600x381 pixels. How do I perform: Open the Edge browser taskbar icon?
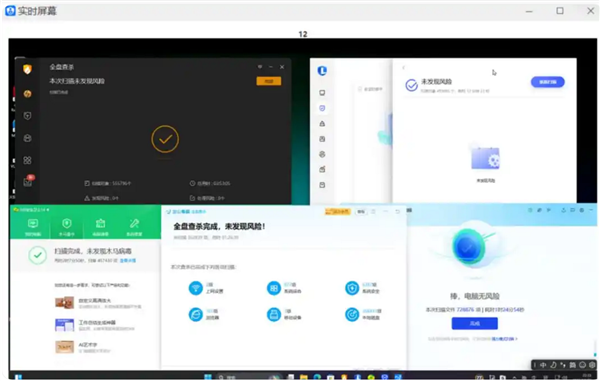[317, 377]
